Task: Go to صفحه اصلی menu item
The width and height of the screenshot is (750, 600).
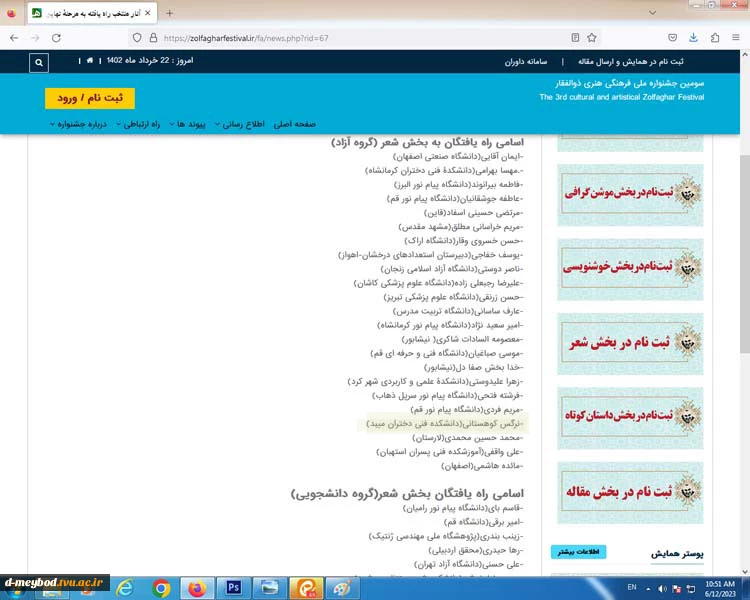Action: 295,124
